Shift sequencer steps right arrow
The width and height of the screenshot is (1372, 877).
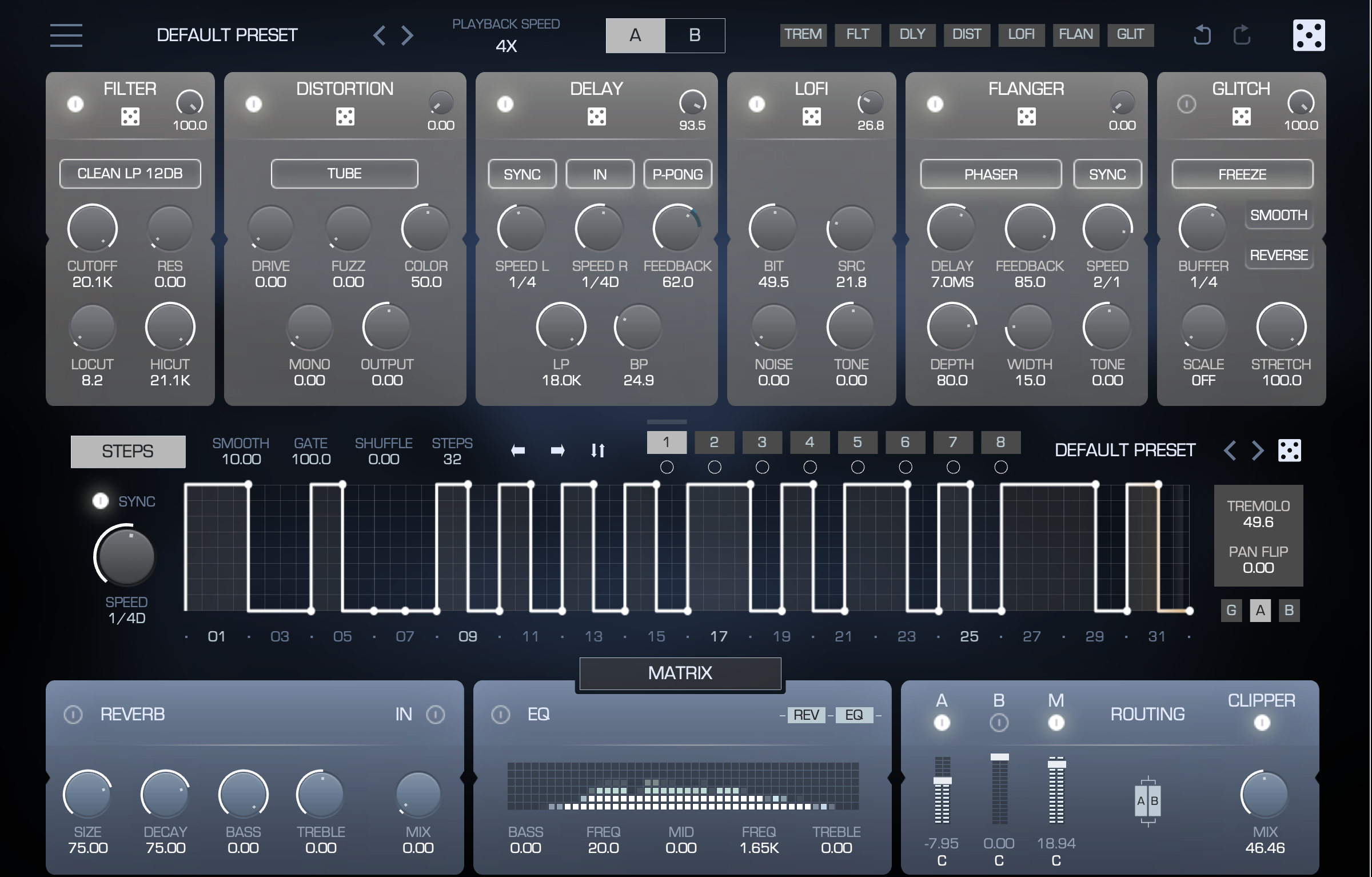(x=557, y=451)
